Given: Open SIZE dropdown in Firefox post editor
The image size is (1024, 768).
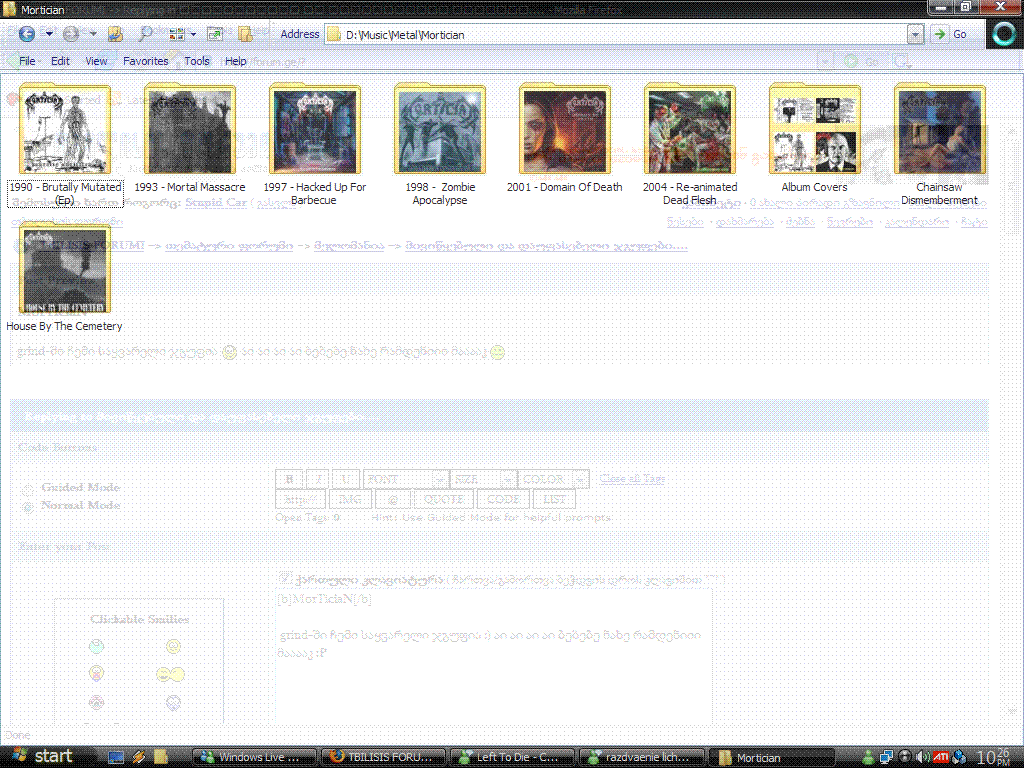Looking at the screenshot, I should pyautogui.click(x=484, y=479).
